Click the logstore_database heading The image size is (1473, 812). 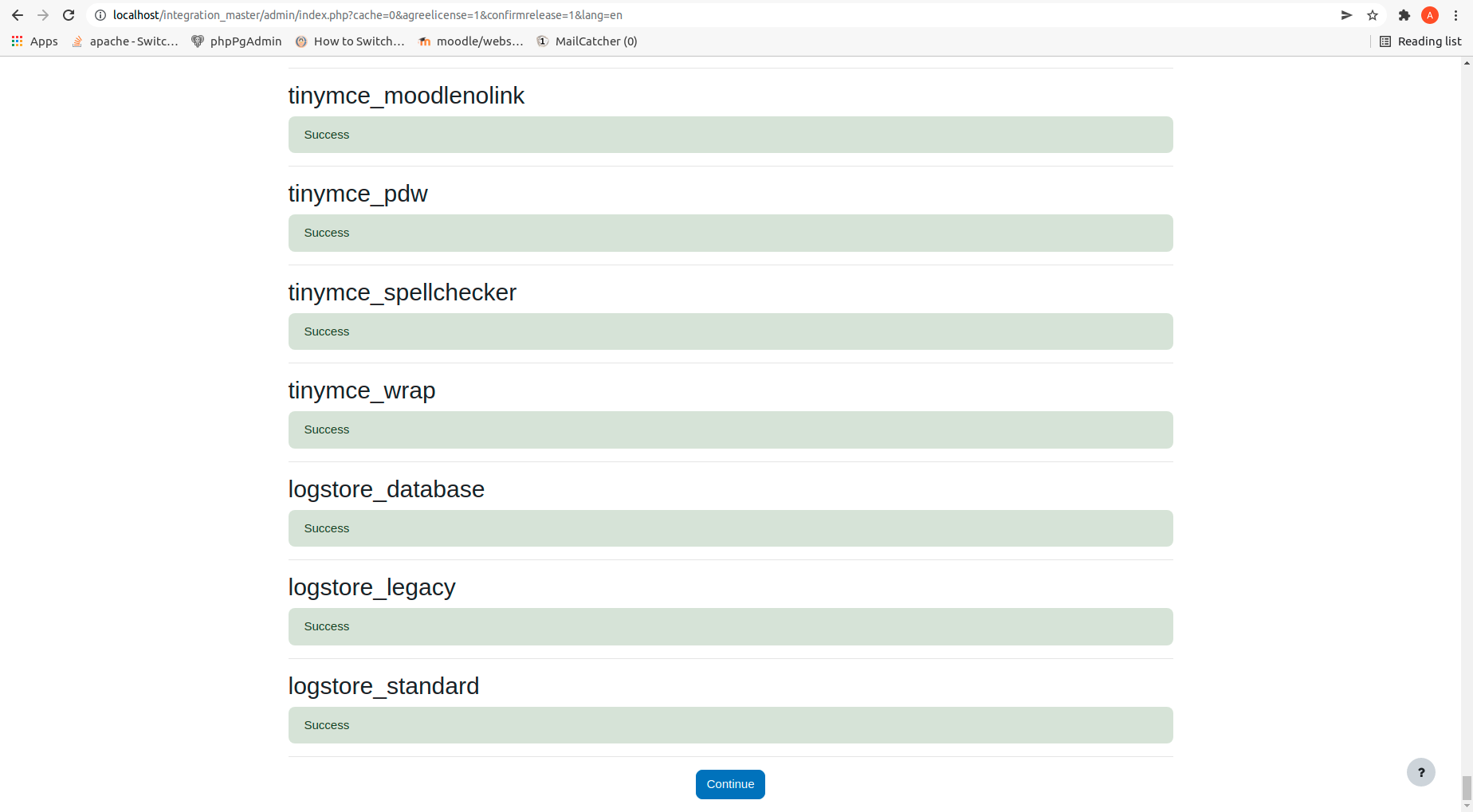pos(386,489)
